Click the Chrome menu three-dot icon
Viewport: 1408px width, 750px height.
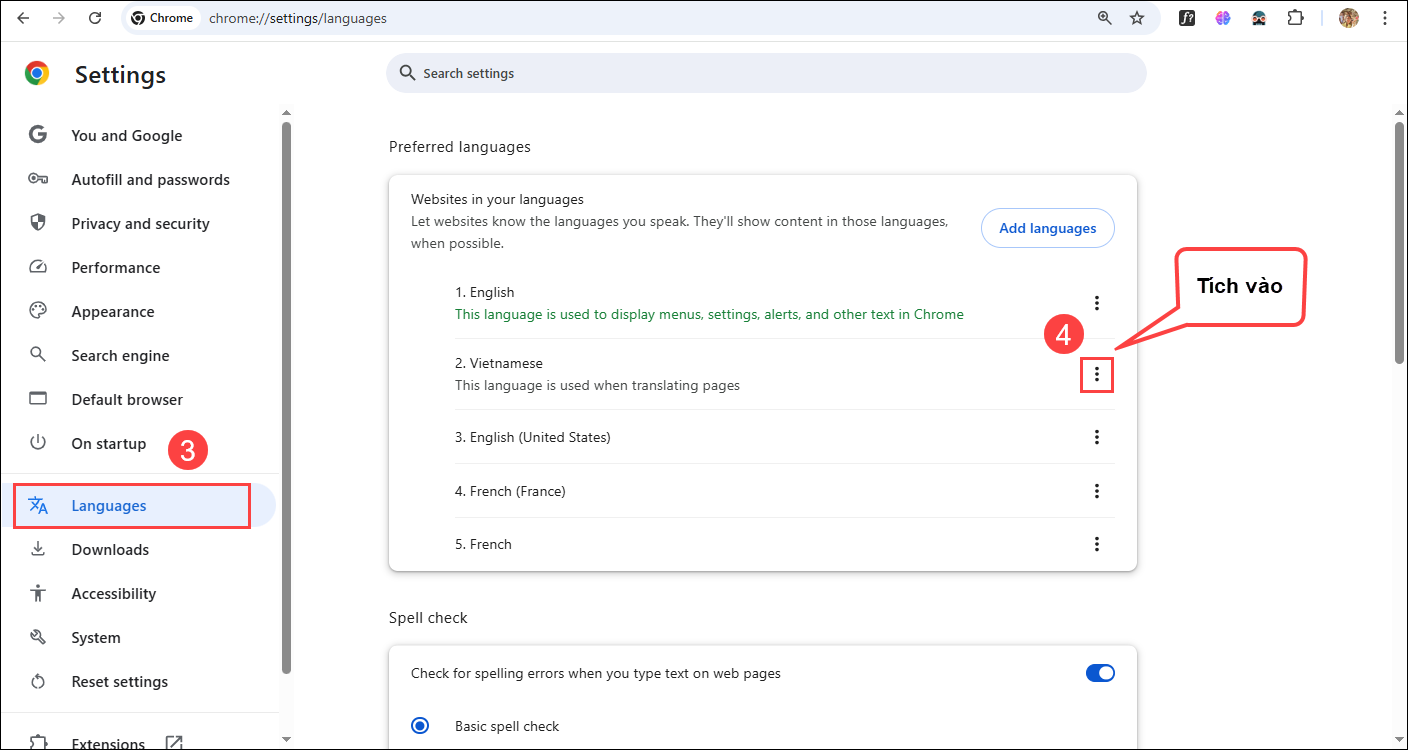[1384, 18]
